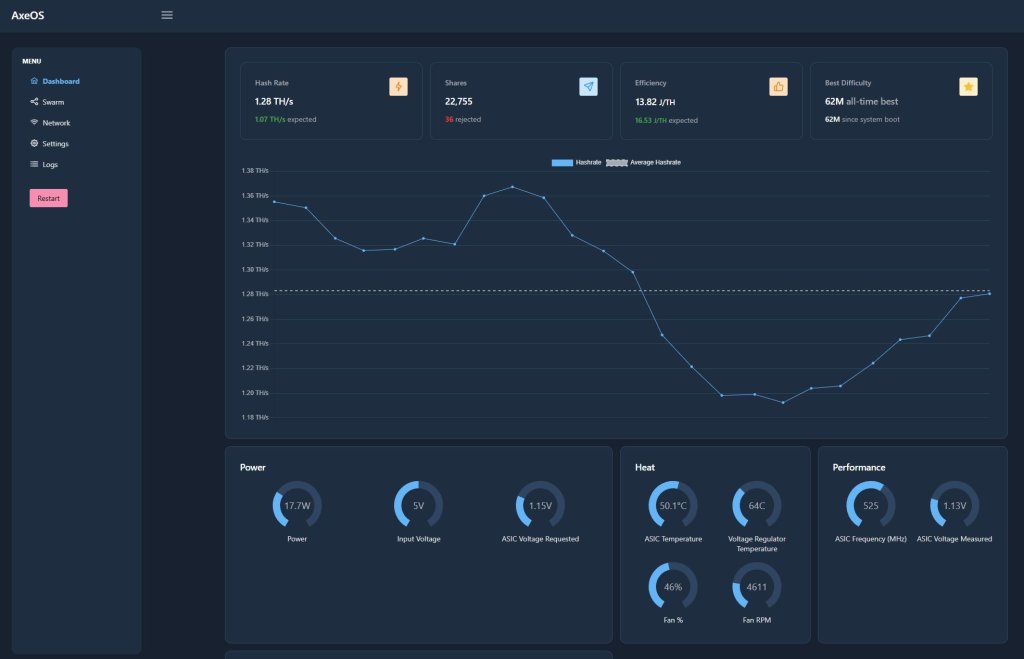Open the Logs menu page

click(x=50, y=164)
